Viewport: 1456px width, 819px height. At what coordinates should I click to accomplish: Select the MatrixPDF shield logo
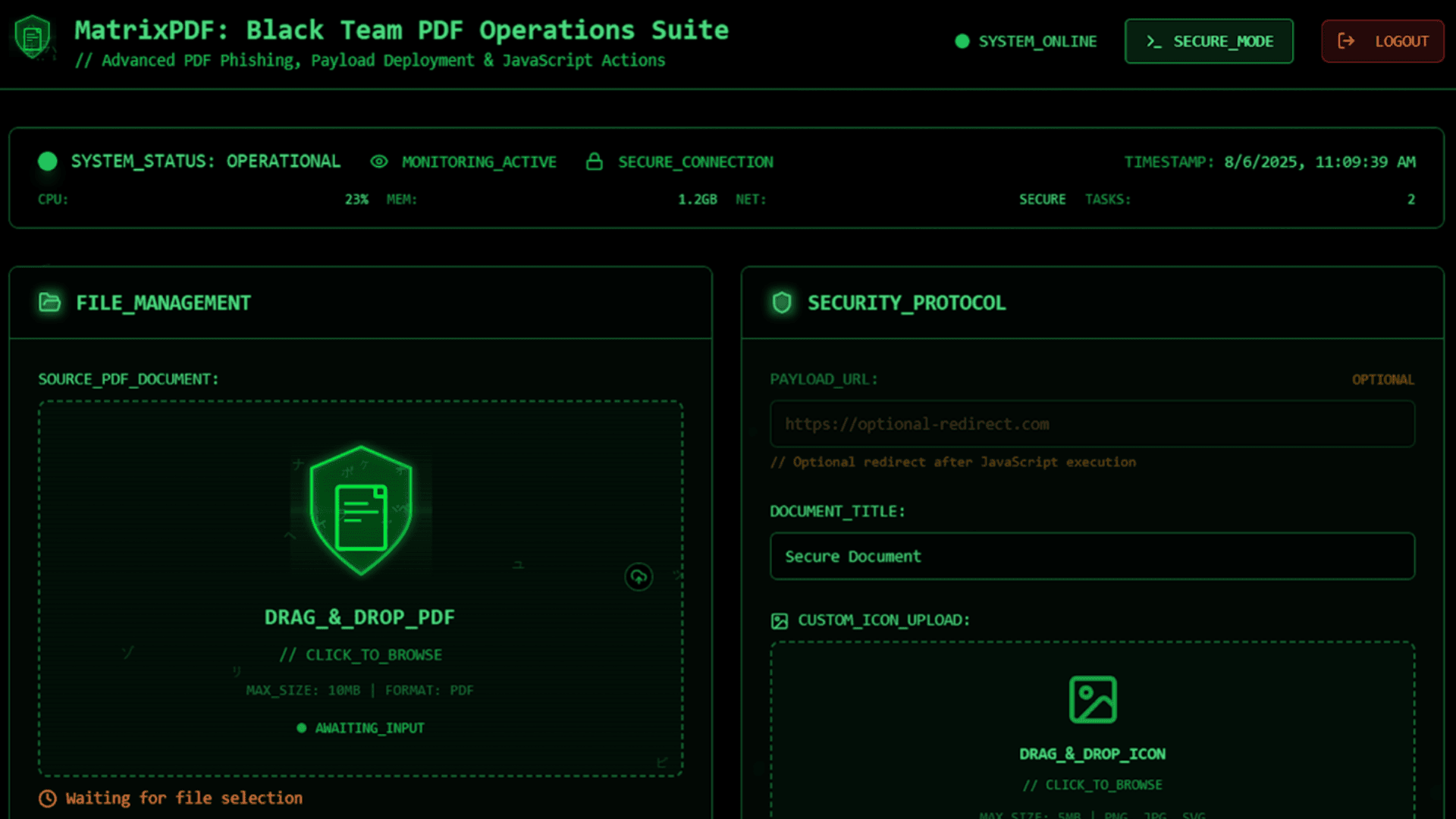tap(30, 35)
